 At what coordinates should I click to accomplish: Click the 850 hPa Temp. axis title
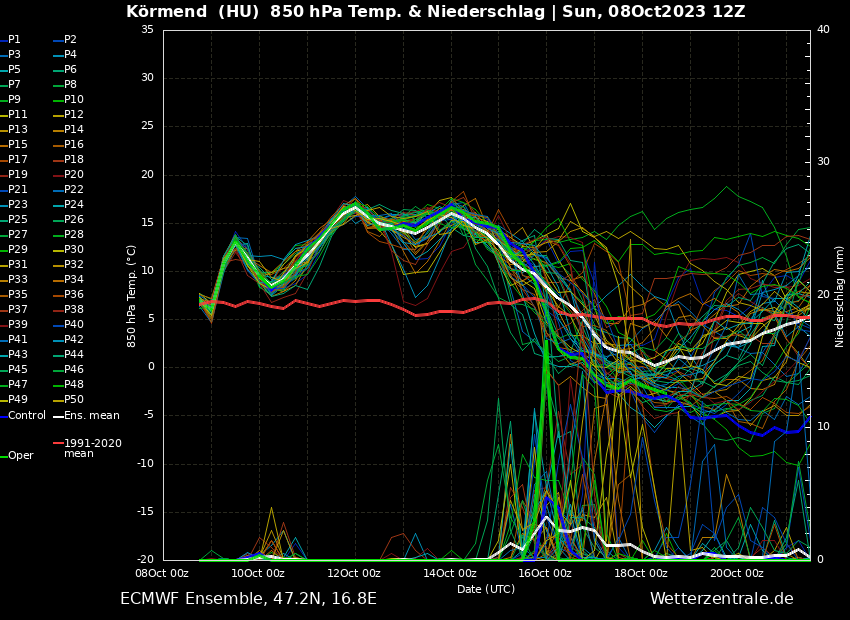(x=132, y=296)
